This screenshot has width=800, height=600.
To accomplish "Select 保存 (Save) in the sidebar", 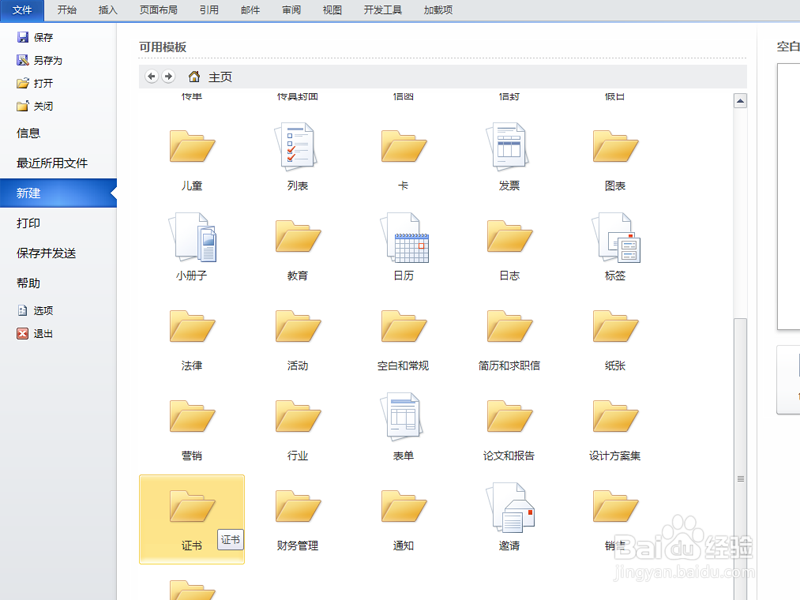I will tap(45, 36).
